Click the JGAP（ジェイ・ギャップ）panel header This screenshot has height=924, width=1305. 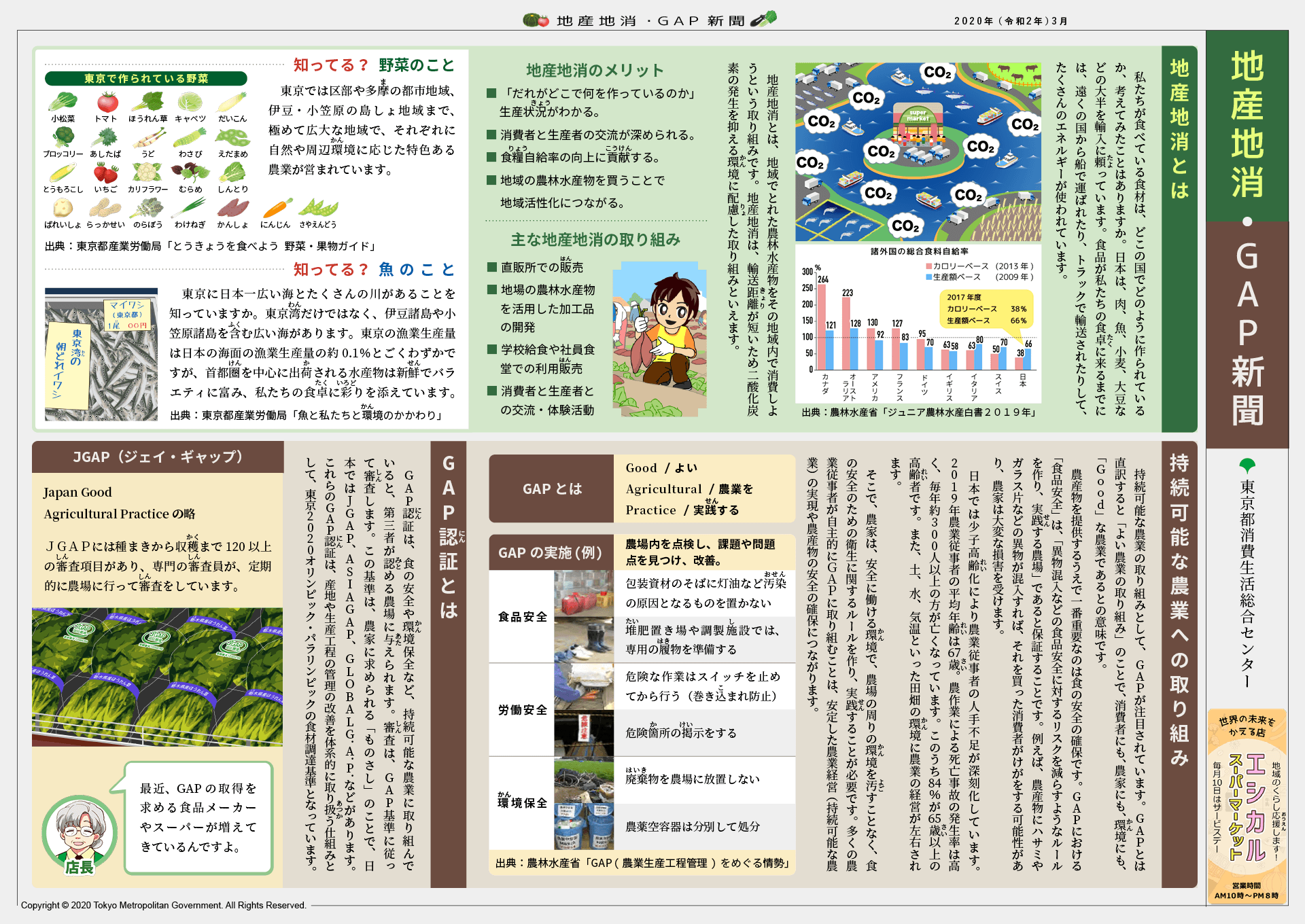[x=158, y=457]
